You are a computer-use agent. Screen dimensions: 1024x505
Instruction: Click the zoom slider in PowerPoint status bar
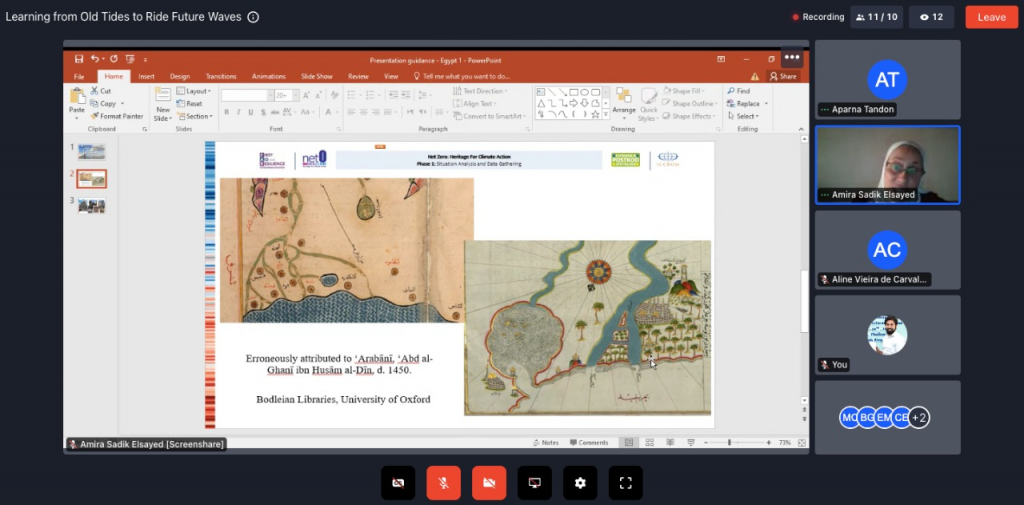tap(737, 443)
